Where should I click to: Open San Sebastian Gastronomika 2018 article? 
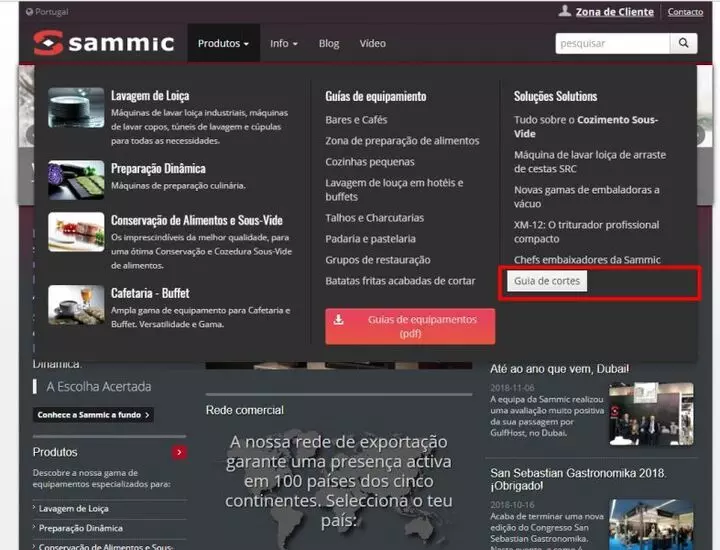[578, 479]
